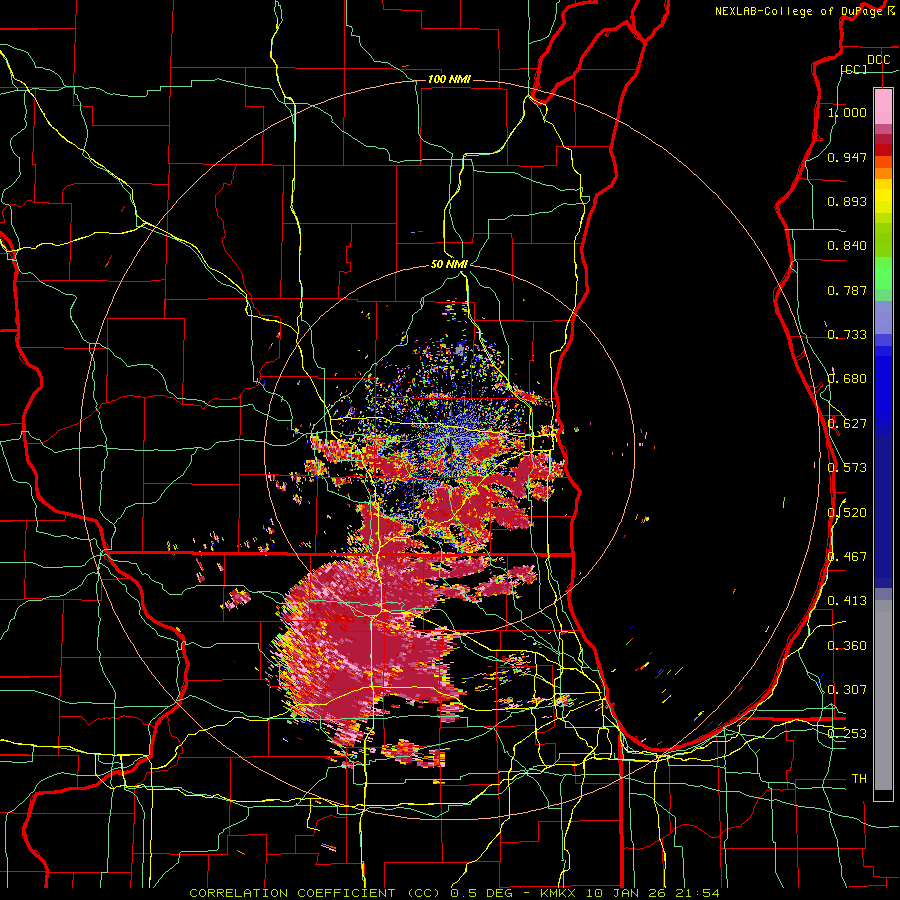Click the 0.680 scale value
This screenshot has height=900, width=900.
[x=847, y=379]
